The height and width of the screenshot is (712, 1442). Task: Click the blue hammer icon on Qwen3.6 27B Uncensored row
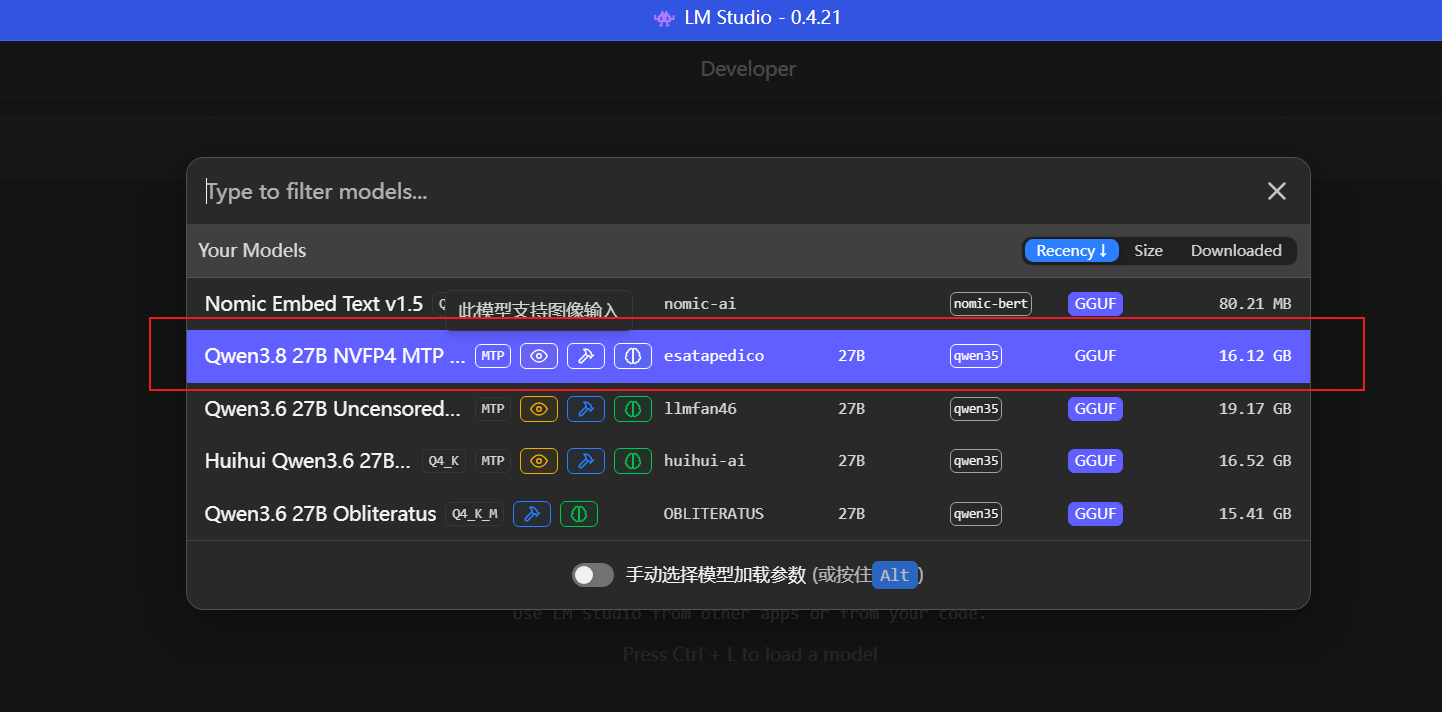coord(586,408)
